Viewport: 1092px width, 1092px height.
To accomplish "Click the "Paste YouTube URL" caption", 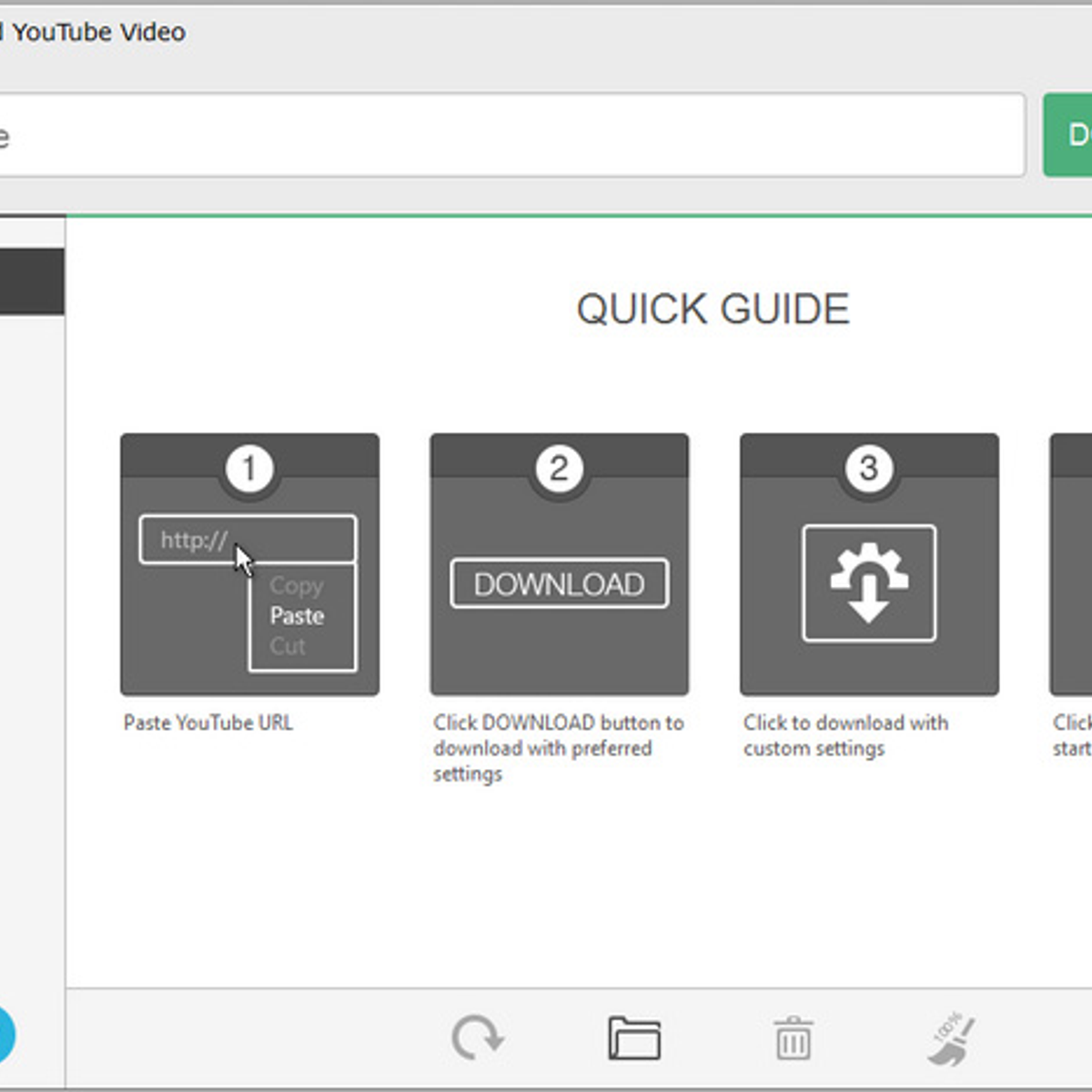I will coord(208,723).
